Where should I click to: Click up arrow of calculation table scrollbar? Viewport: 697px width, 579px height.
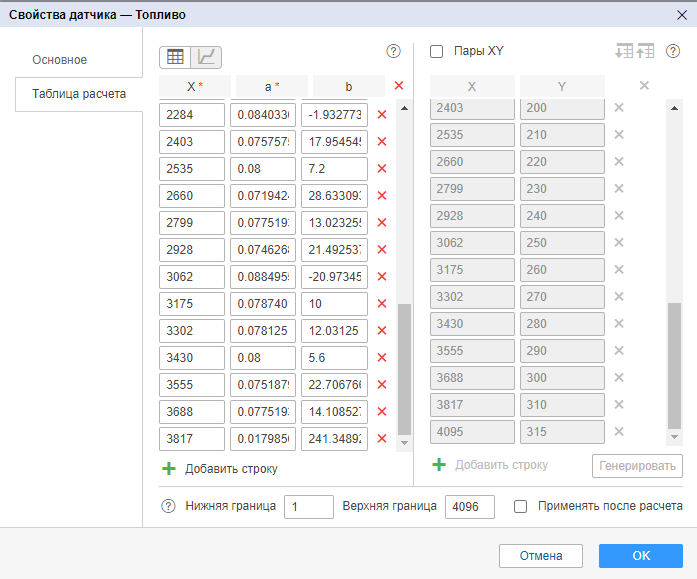click(404, 108)
